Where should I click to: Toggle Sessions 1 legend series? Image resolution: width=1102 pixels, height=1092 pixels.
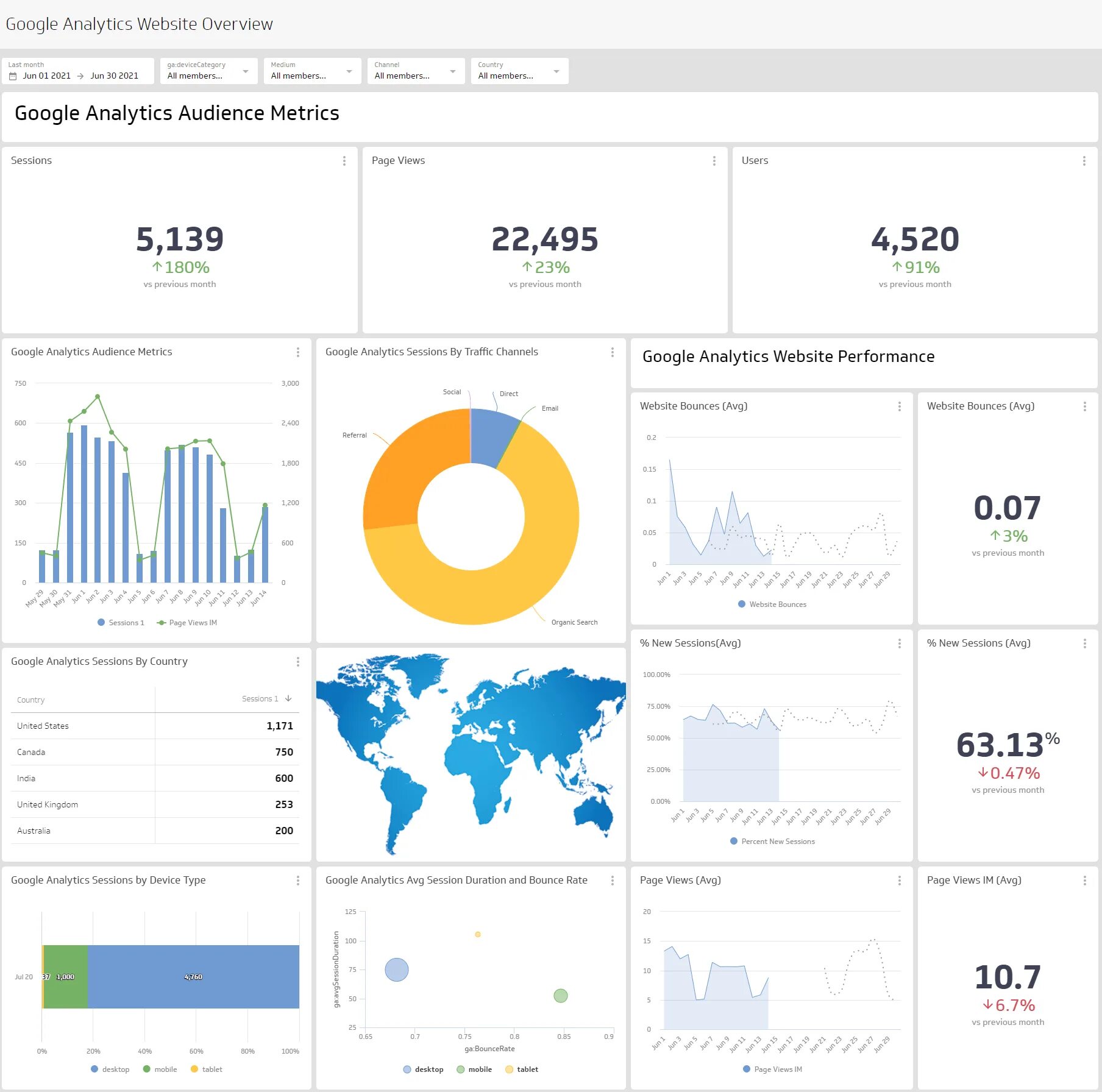pyautogui.click(x=121, y=623)
